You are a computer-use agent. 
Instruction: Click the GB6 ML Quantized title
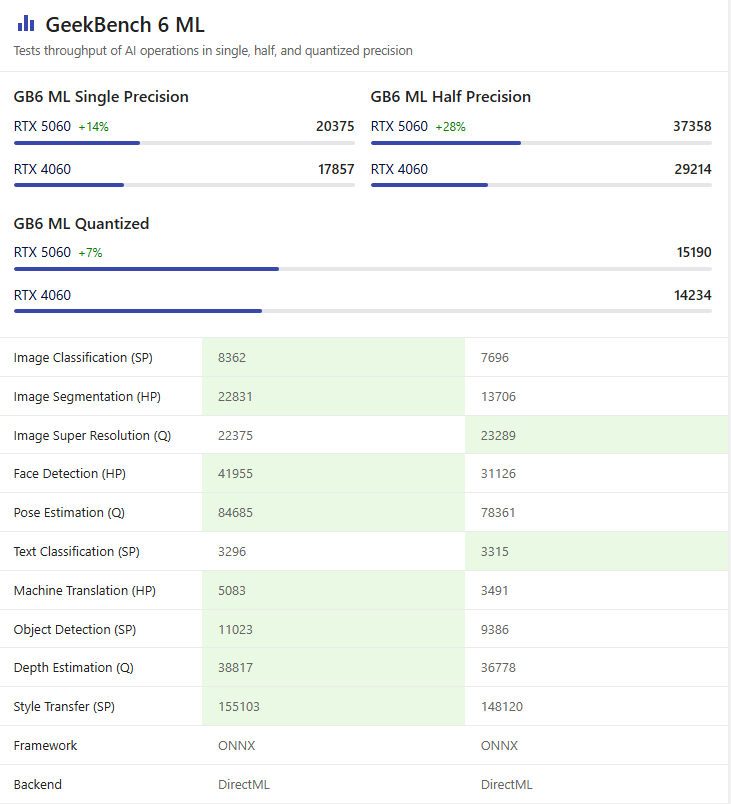[x=81, y=224]
